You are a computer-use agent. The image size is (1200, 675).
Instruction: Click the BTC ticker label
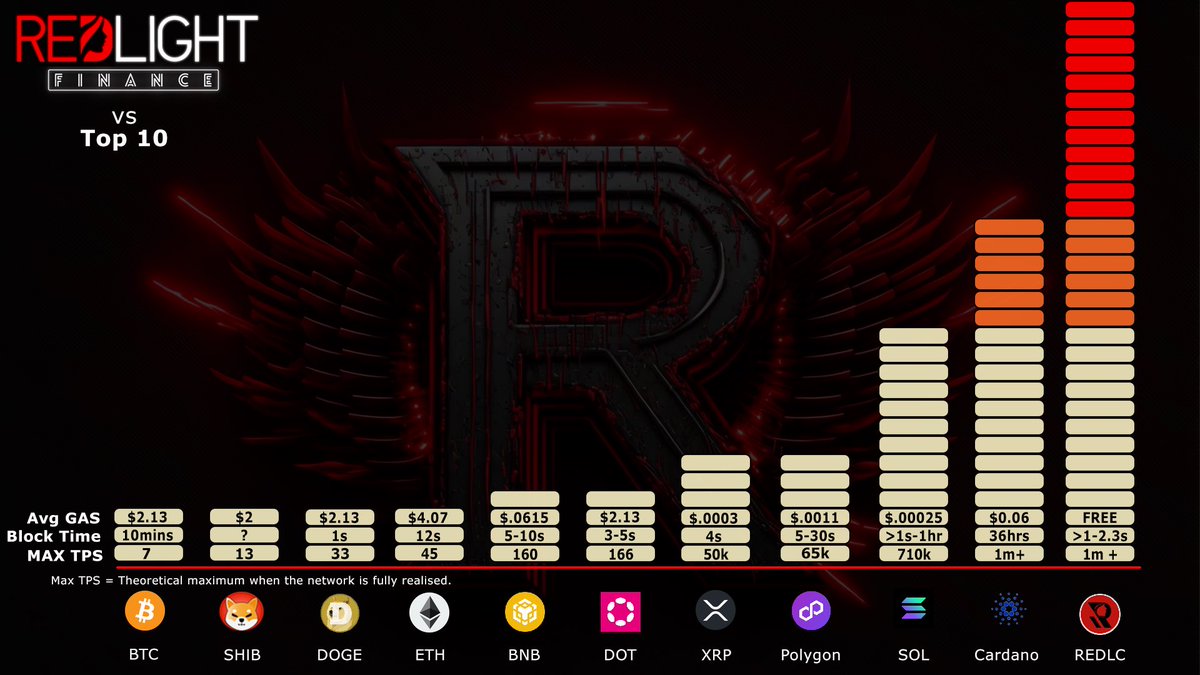pyautogui.click(x=144, y=655)
